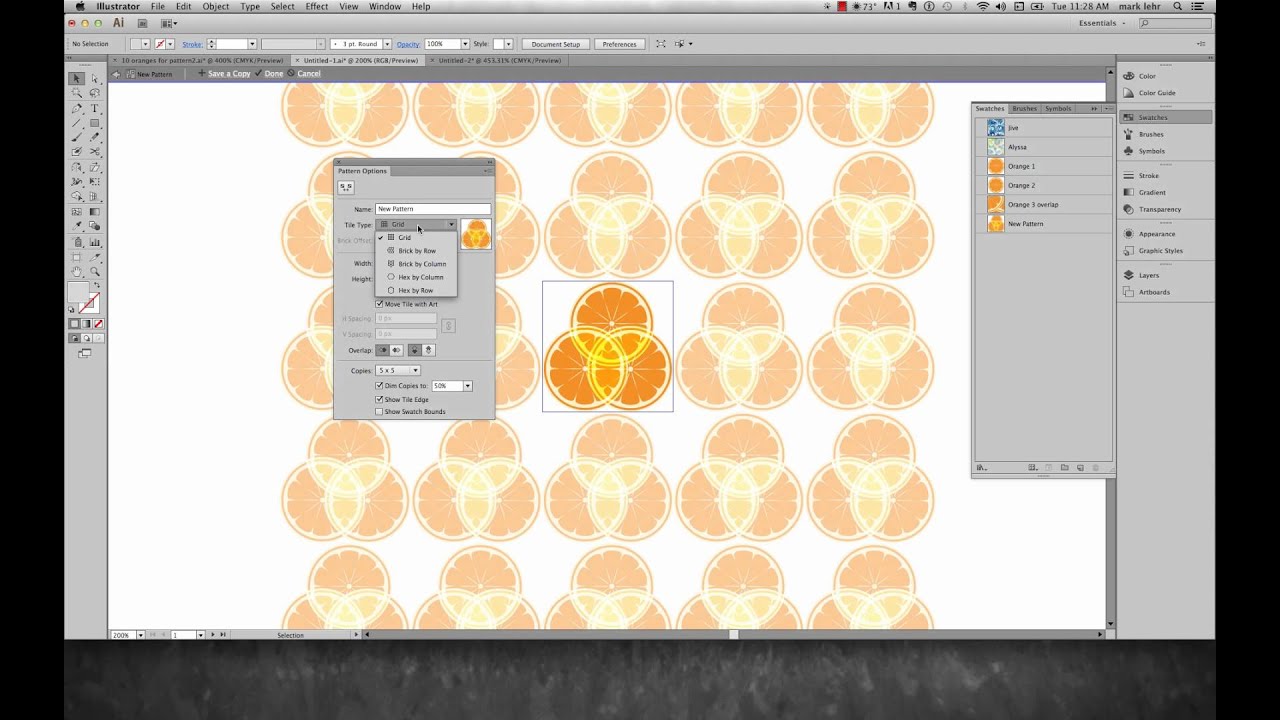Select the Gradient tool

pos(95,212)
